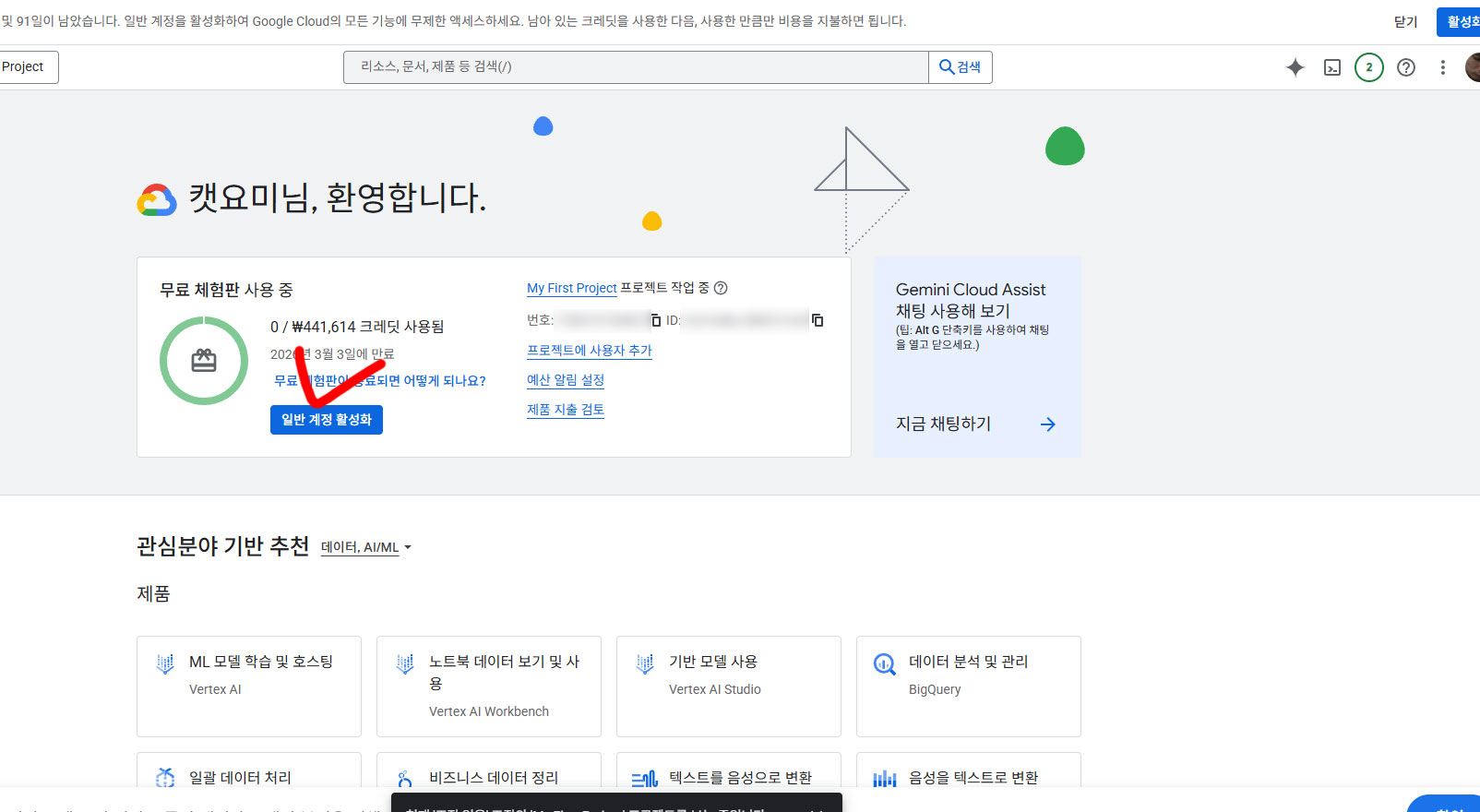The image size is (1480, 812).
Task: Click the credit usage progress ring
Action: pyautogui.click(x=204, y=361)
